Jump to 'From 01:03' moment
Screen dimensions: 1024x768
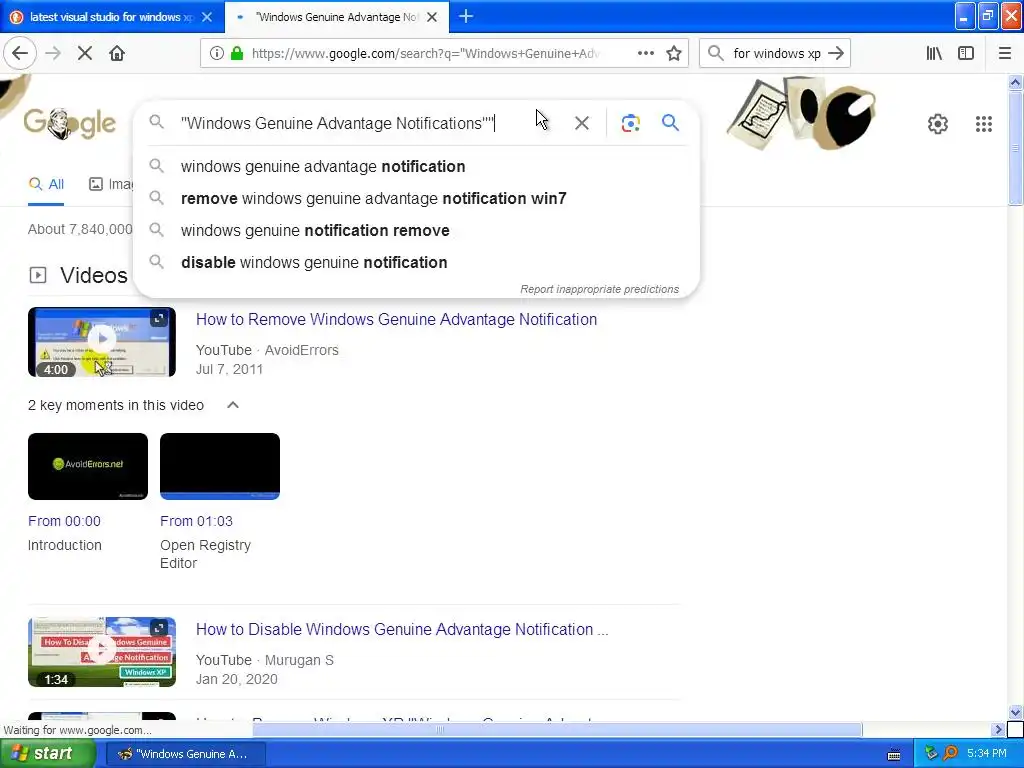click(x=196, y=521)
